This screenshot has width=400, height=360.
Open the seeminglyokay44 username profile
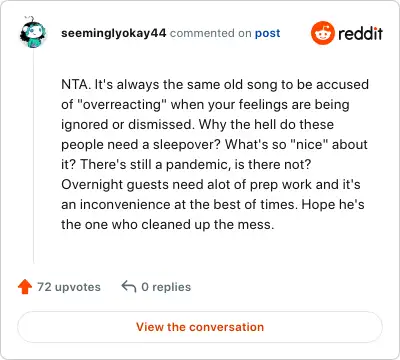[x=113, y=33]
